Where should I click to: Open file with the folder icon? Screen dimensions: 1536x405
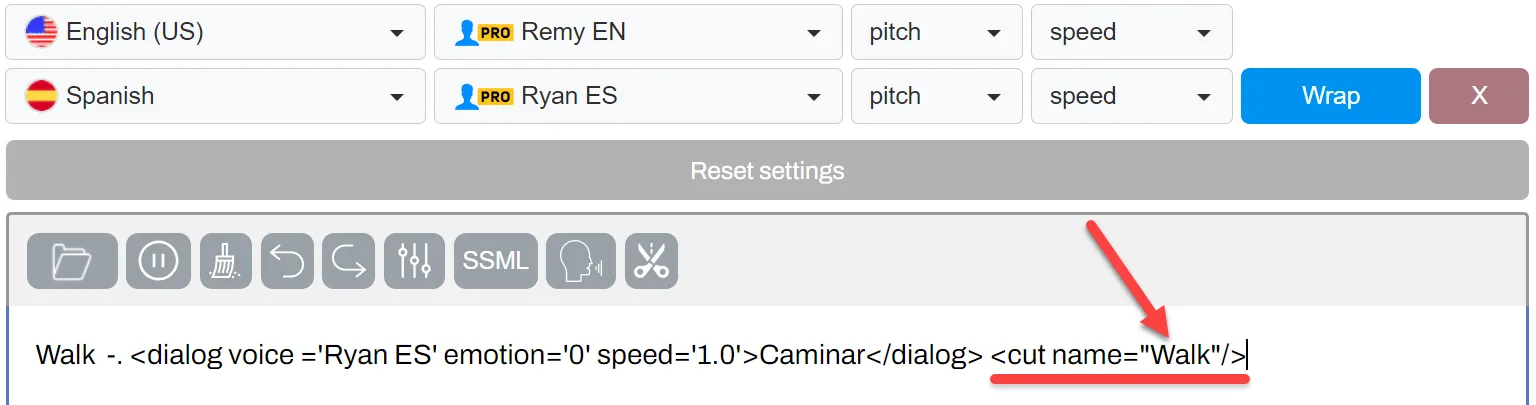72,262
